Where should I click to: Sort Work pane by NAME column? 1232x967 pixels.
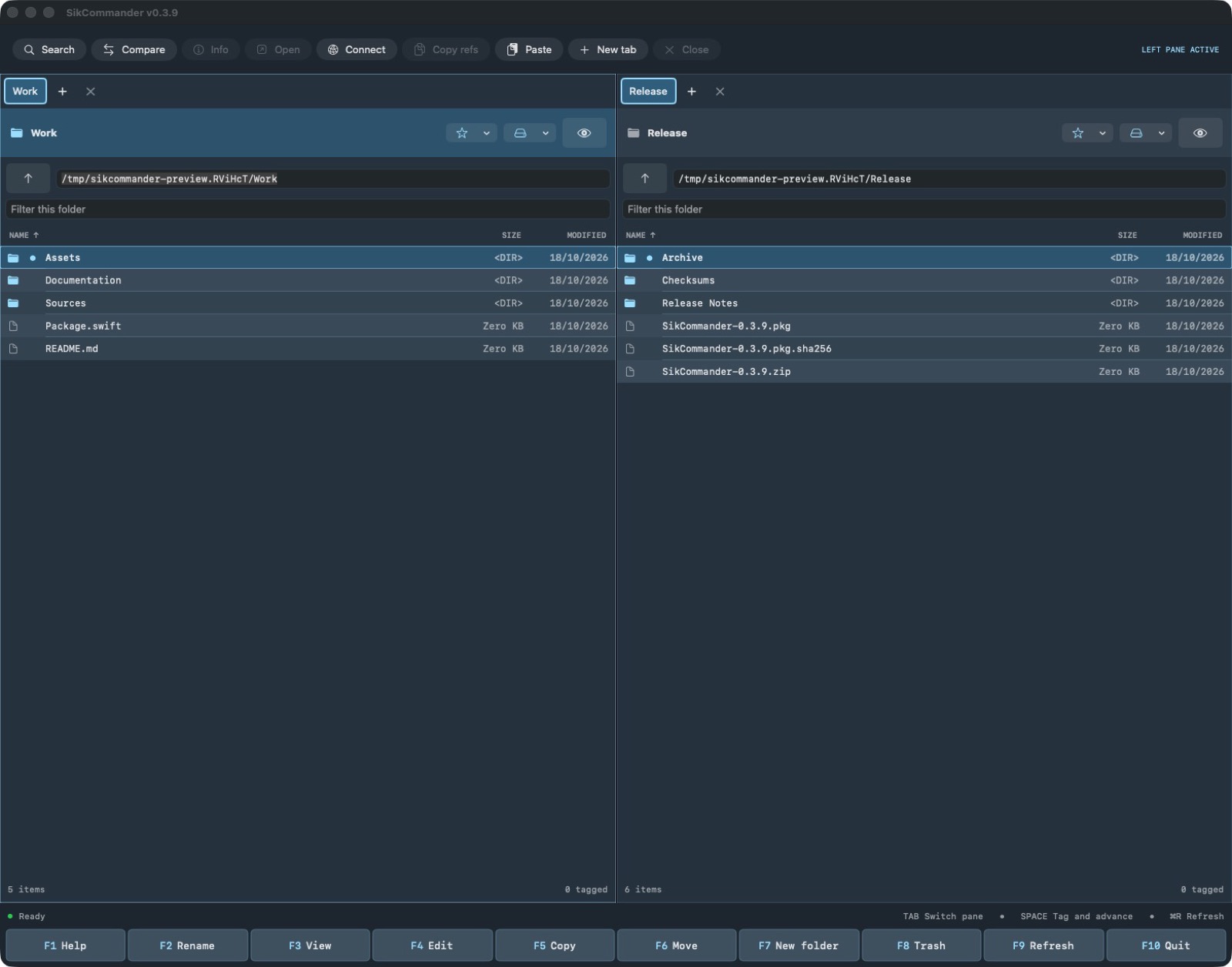tap(24, 235)
